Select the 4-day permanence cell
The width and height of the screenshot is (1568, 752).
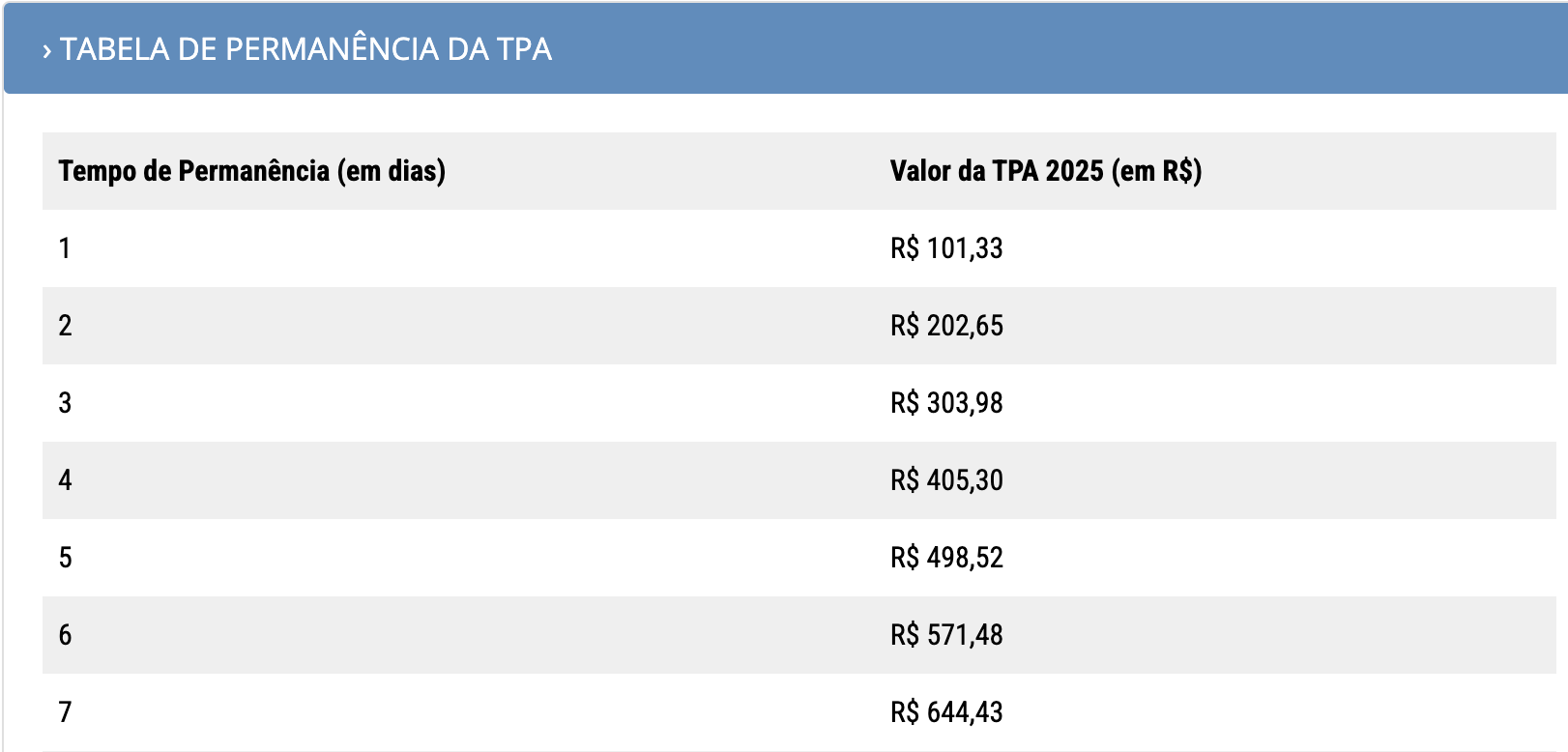(x=65, y=480)
